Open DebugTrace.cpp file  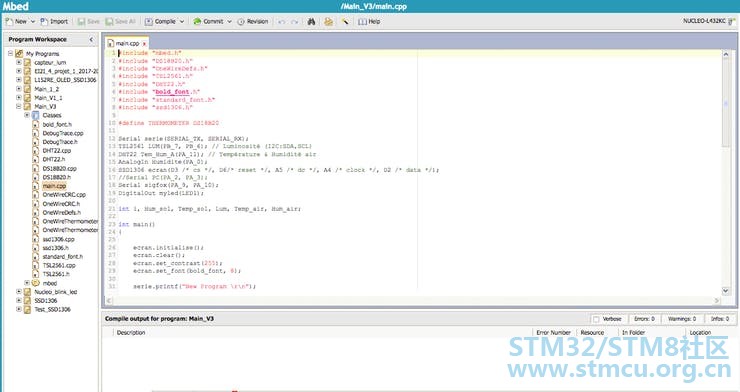[63, 133]
